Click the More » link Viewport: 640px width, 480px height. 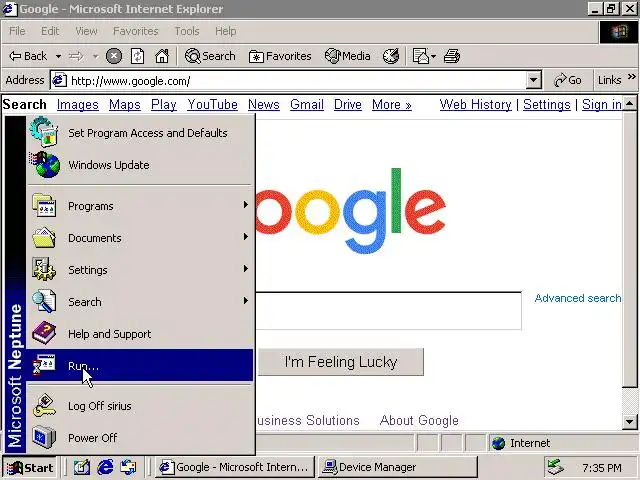[x=391, y=104]
